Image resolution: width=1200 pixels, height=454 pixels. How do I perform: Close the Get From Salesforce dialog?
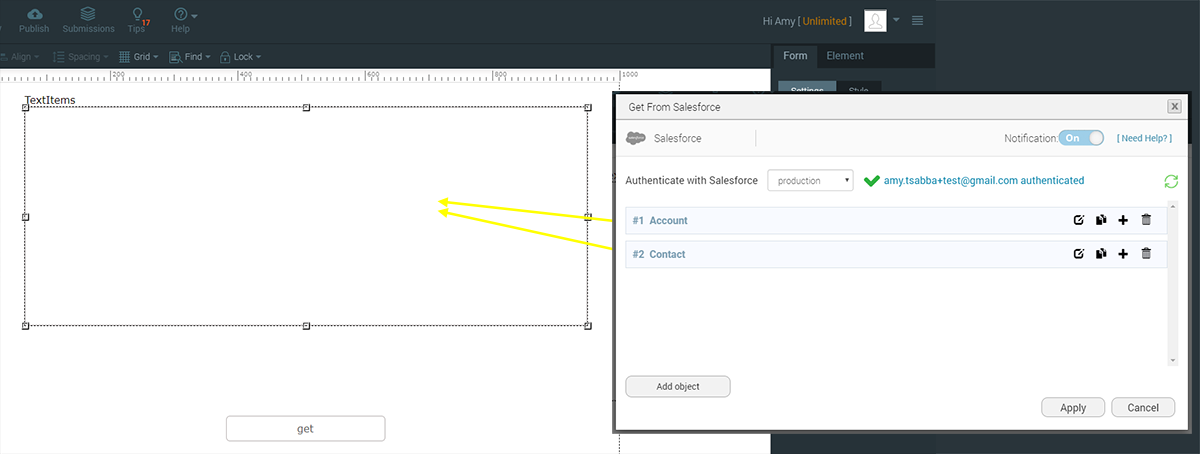pyautogui.click(x=1174, y=107)
